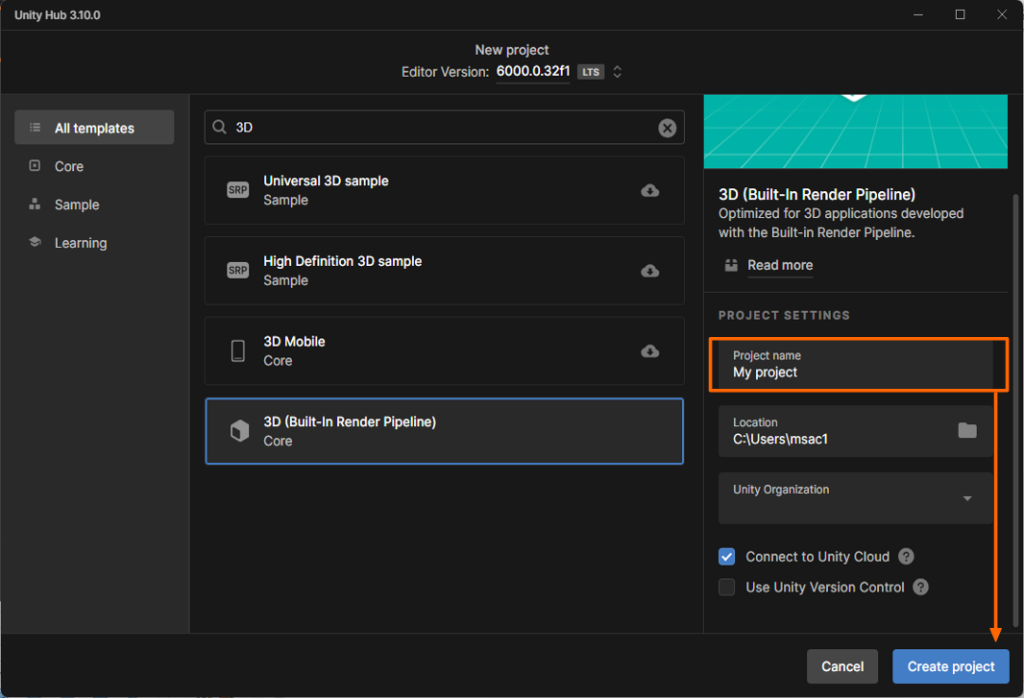Download the Universal 3D sample template
The image size is (1024, 698).
pos(650,190)
